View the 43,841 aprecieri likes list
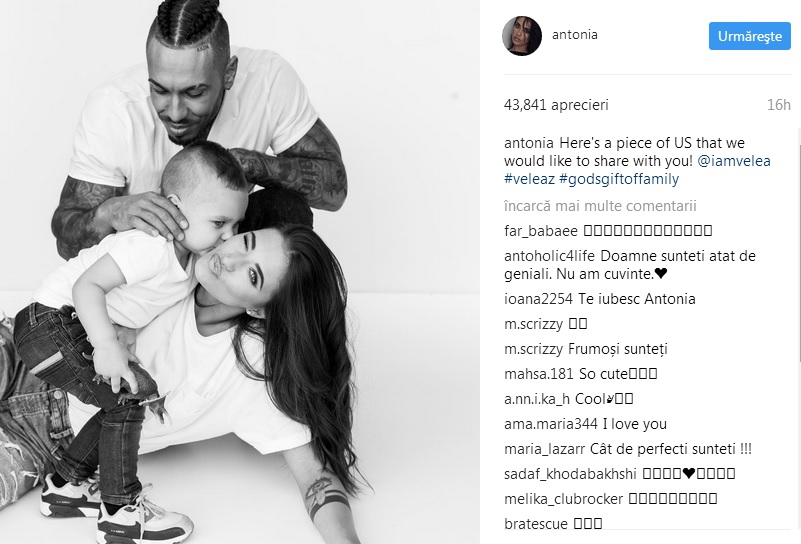The width and height of the screenshot is (801, 544). (x=556, y=105)
